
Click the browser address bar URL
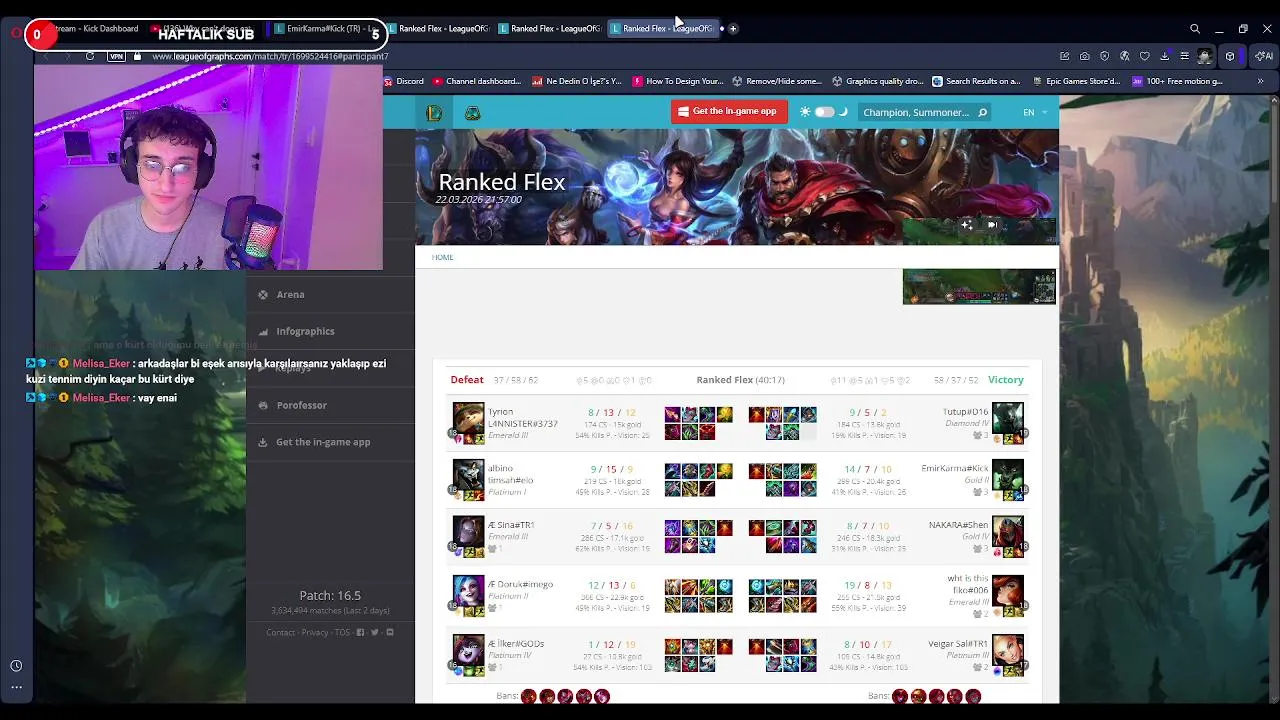pyautogui.click(x=270, y=56)
